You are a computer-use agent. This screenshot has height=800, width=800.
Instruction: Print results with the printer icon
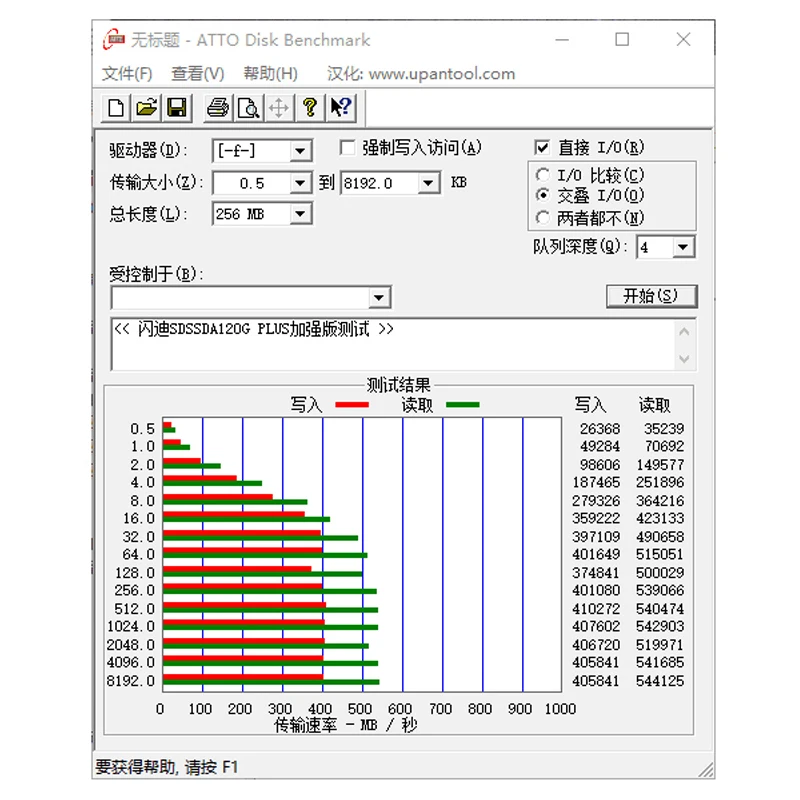[218, 108]
